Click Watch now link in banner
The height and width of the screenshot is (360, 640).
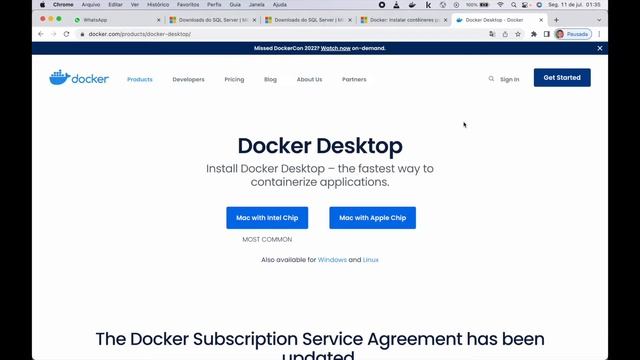click(x=336, y=48)
